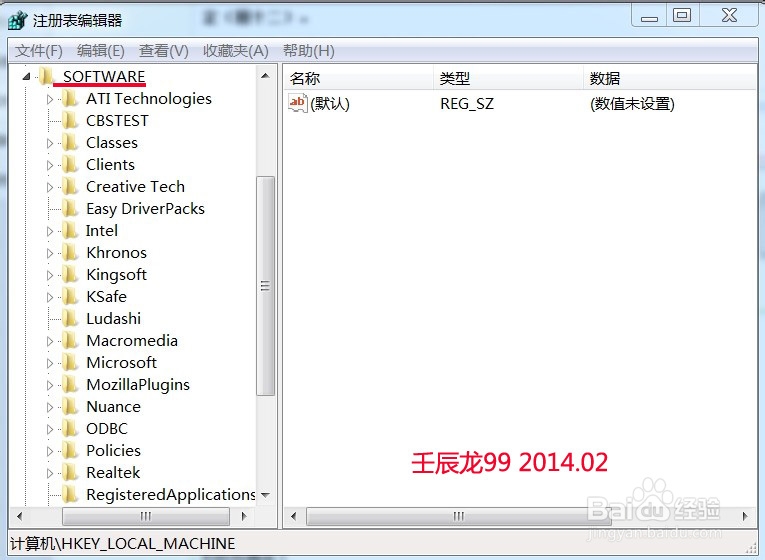Click the Policies folder icon

click(x=70, y=450)
